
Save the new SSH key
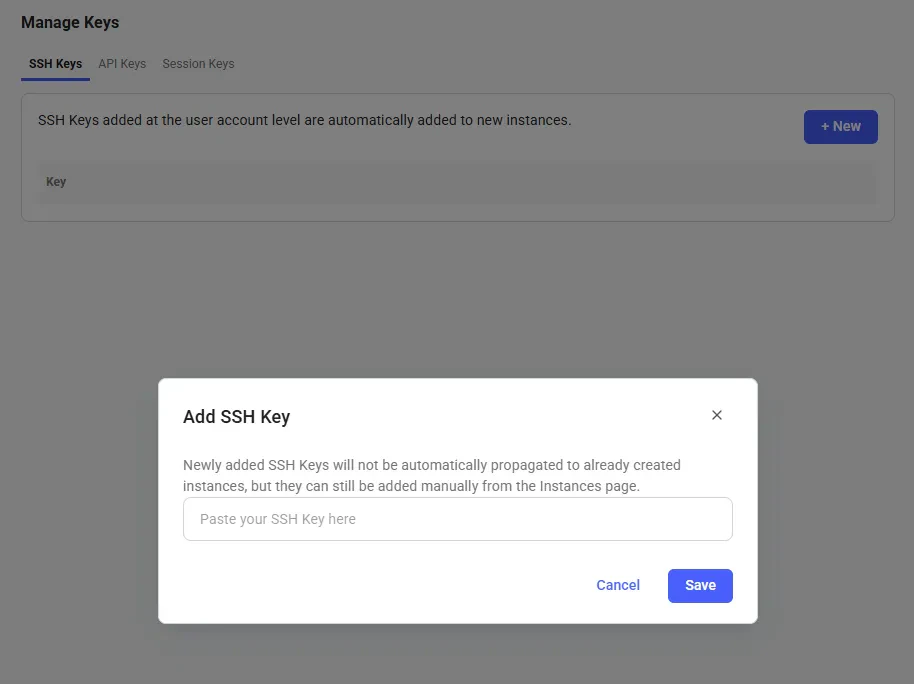click(700, 585)
